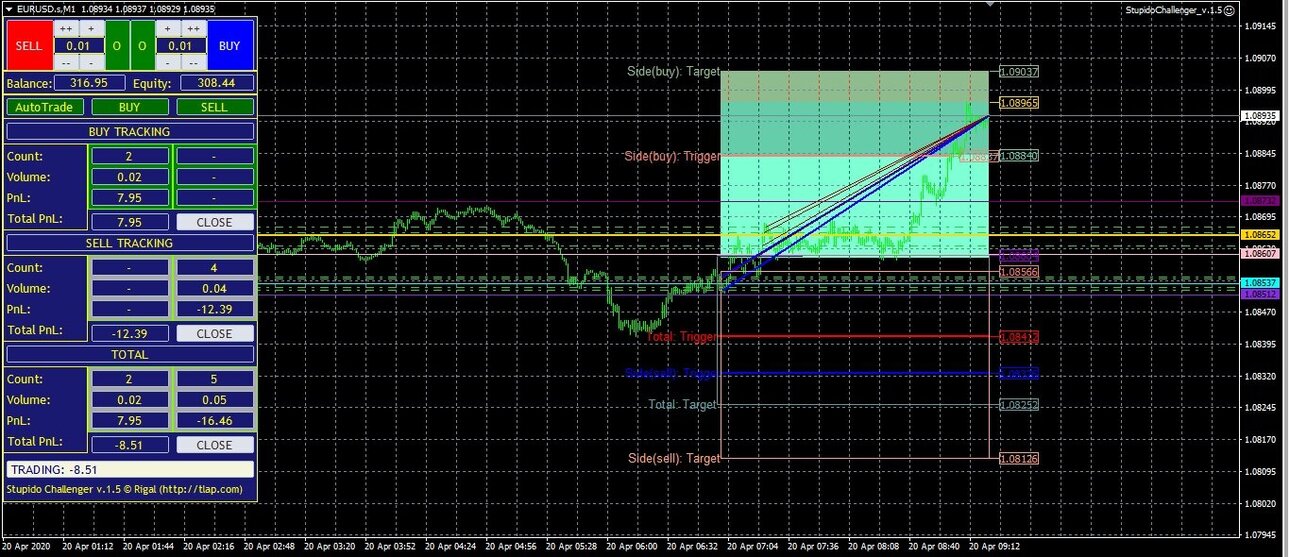Click the 20 Apr 09:12 time axis label
1290x557 pixels.
pos(994,548)
